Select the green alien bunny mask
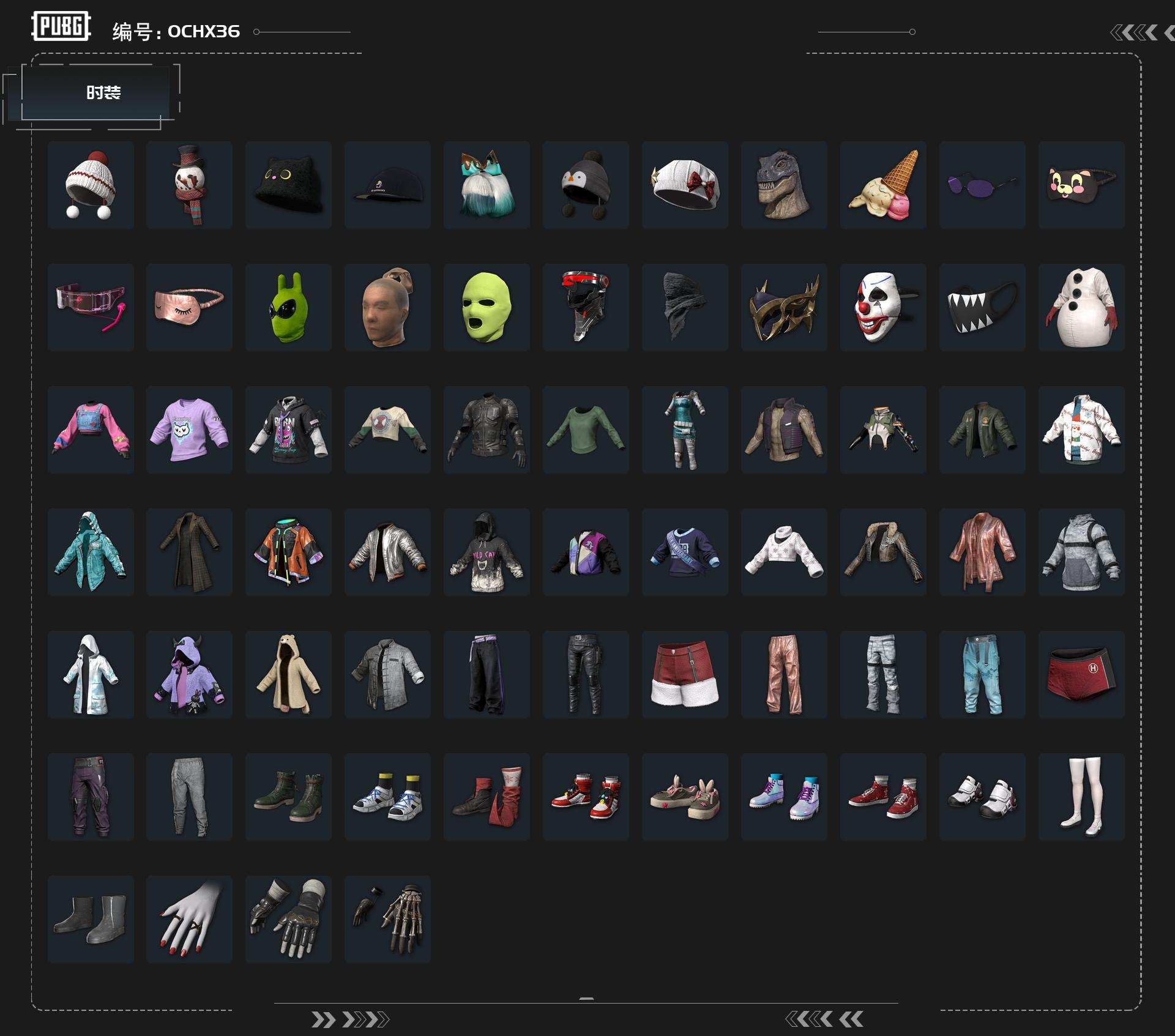Image resolution: width=1175 pixels, height=1036 pixels. (x=288, y=307)
